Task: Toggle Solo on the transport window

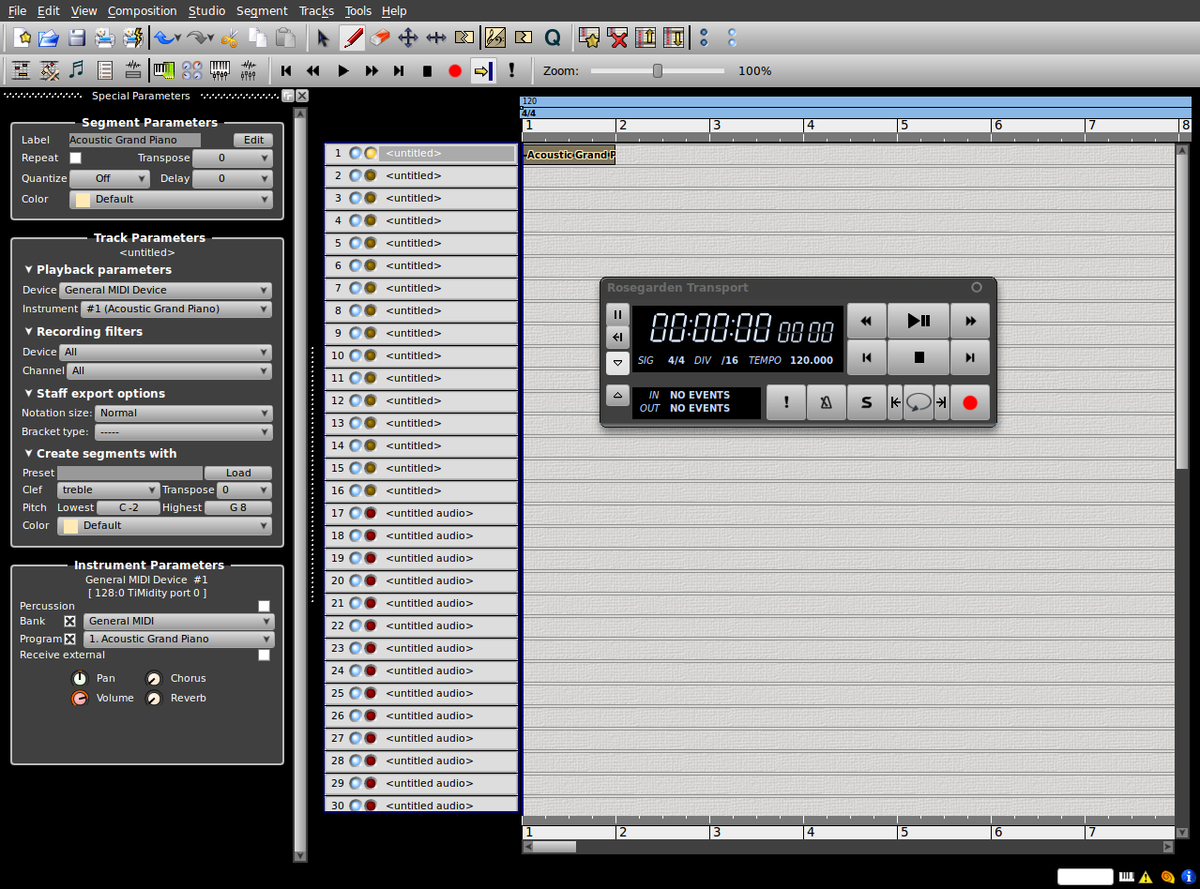Action: point(866,401)
